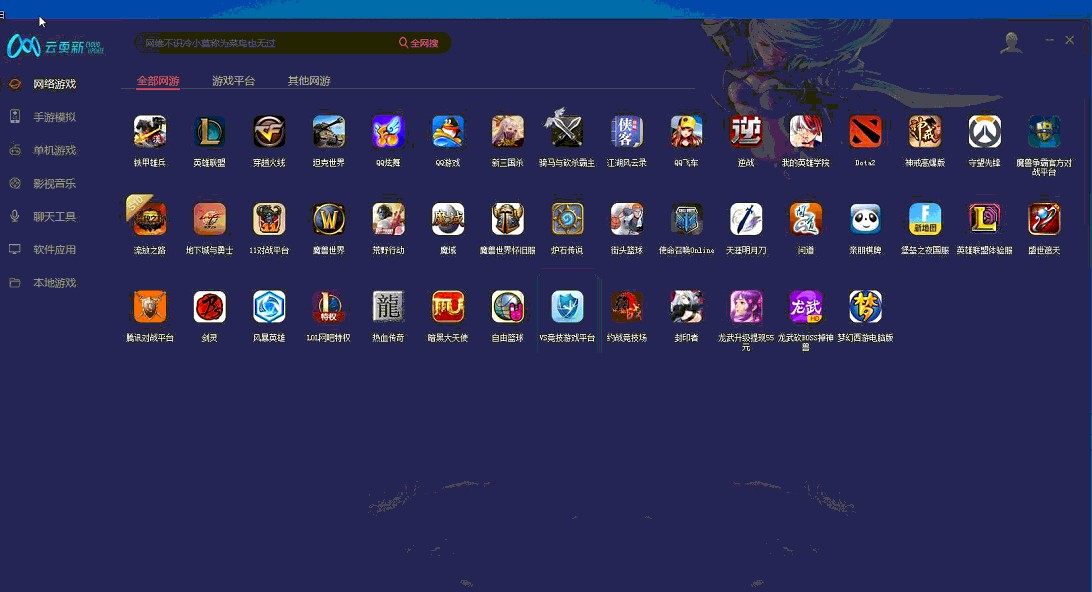The width and height of the screenshot is (1092, 592).
Task: Click the 云更新 logo
Action: tap(55, 47)
